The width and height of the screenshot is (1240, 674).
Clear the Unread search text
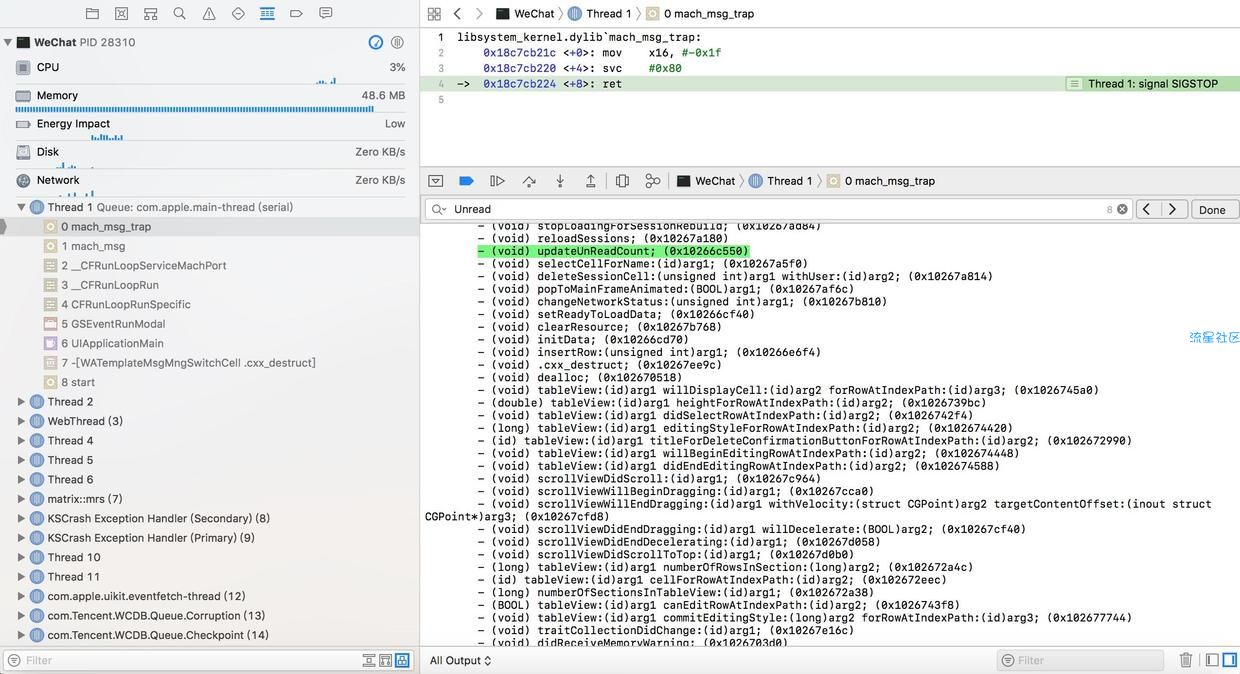[x=1122, y=209]
